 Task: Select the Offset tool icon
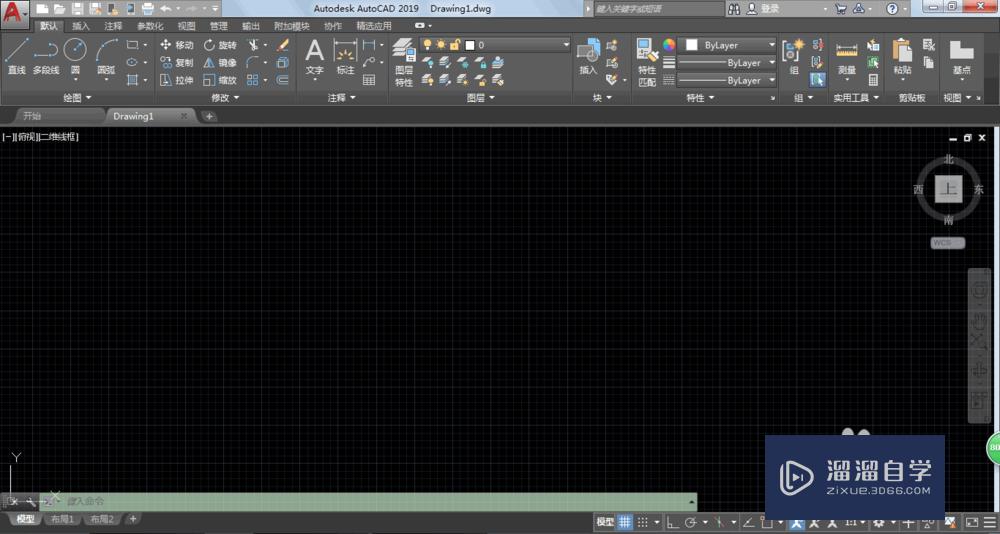283,80
